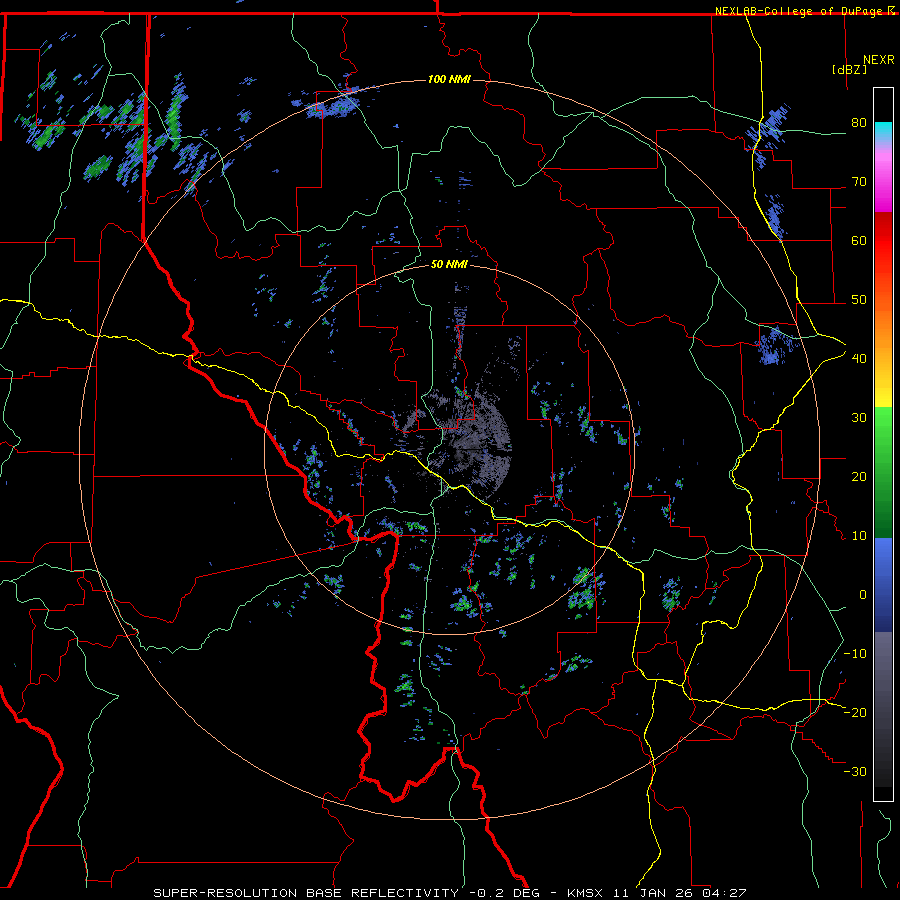This screenshot has width=900, height=900.
Task: Click the green band of the color bar
Action: [883, 472]
